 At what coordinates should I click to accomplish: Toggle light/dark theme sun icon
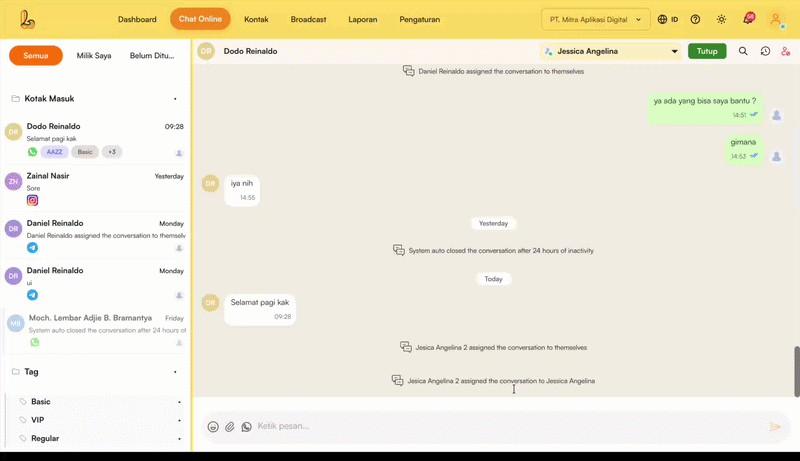coord(721,19)
